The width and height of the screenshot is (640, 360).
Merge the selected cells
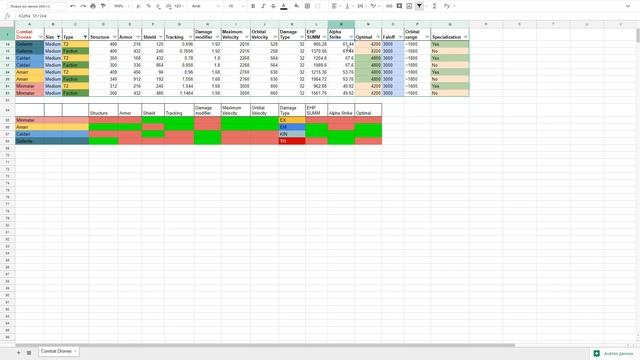pyautogui.click(x=318, y=6)
